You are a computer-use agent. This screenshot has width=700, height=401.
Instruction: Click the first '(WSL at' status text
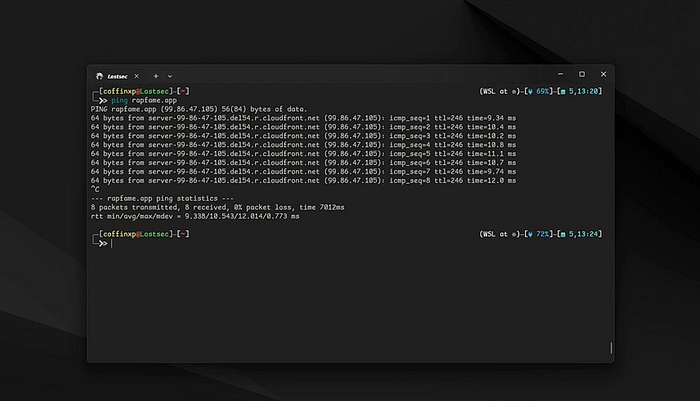pyautogui.click(x=493, y=91)
